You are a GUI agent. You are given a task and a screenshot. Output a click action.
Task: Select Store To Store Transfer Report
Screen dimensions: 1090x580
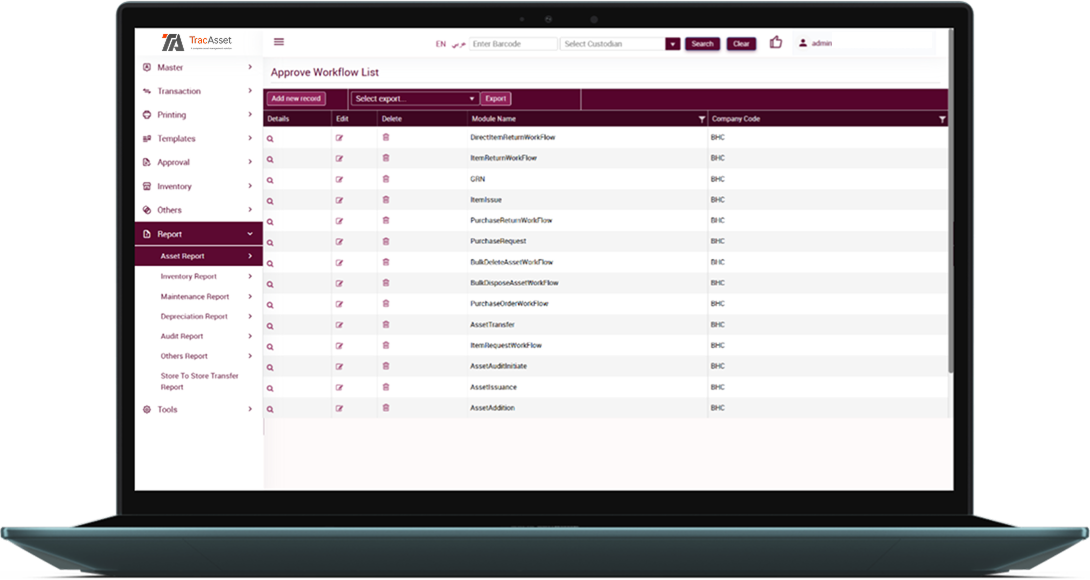tap(199, 381)
